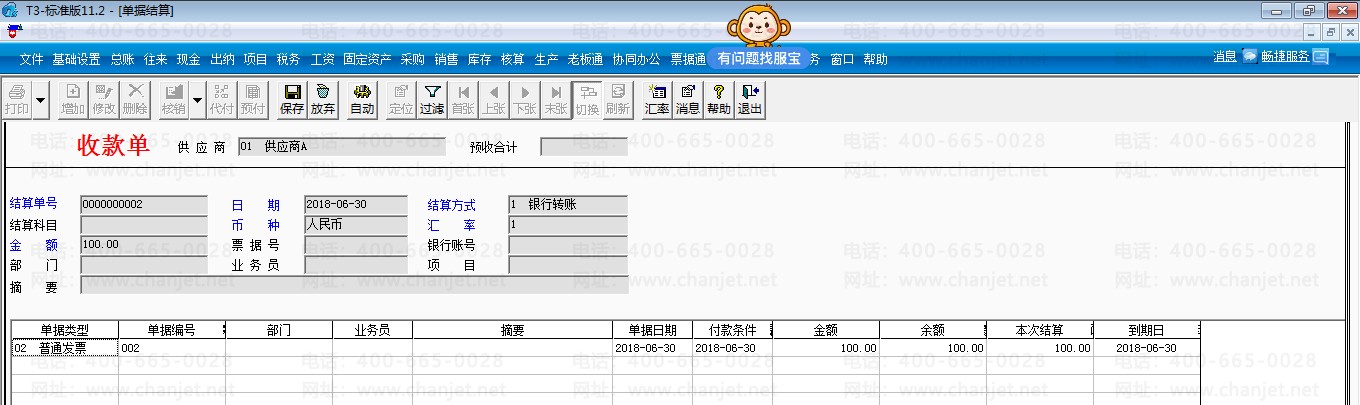Image resolution: width=1360 pixels, height=405 pixels.
Task: Click the 切换 (Switch) toolbar icon
Action: pos(587,99)
